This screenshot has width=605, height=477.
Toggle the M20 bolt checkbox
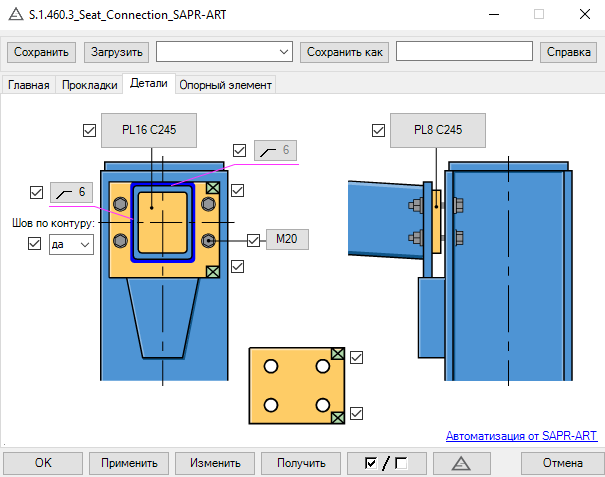point(253,240)
